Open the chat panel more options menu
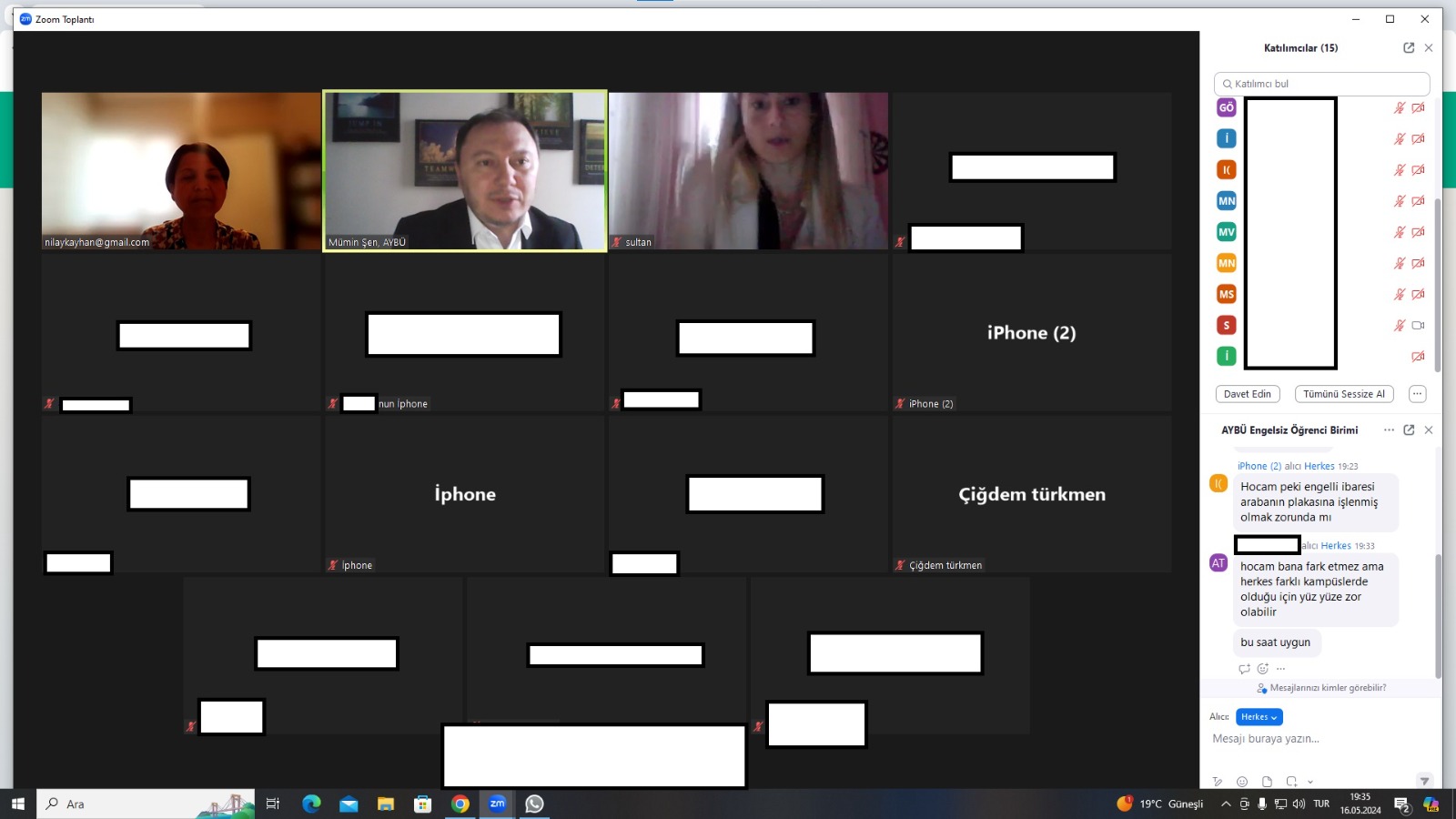Screen dimensions: 1456x819 pos(1389,430)
